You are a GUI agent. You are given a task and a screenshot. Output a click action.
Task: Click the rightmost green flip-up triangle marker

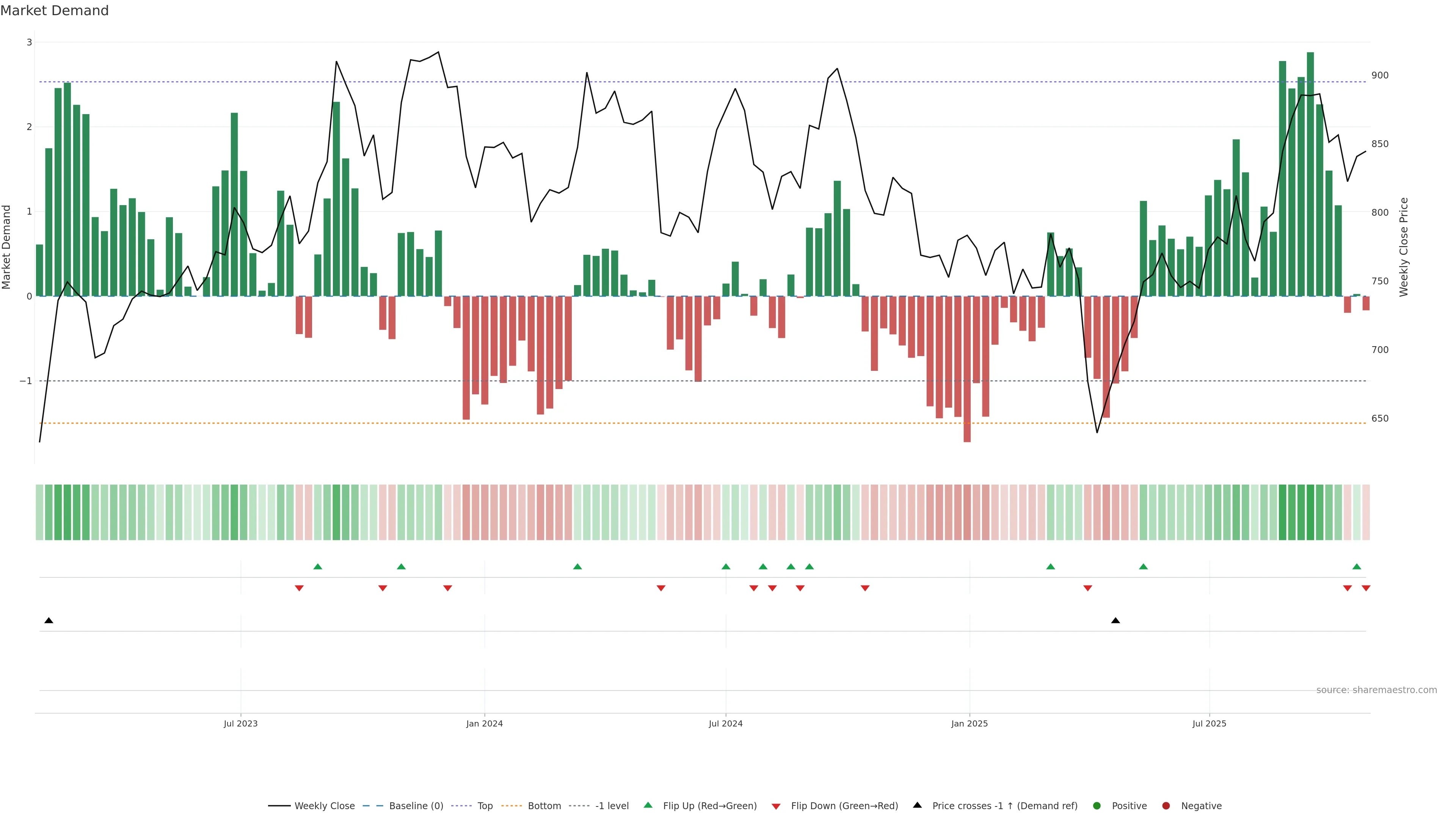tap(1357, 567)
